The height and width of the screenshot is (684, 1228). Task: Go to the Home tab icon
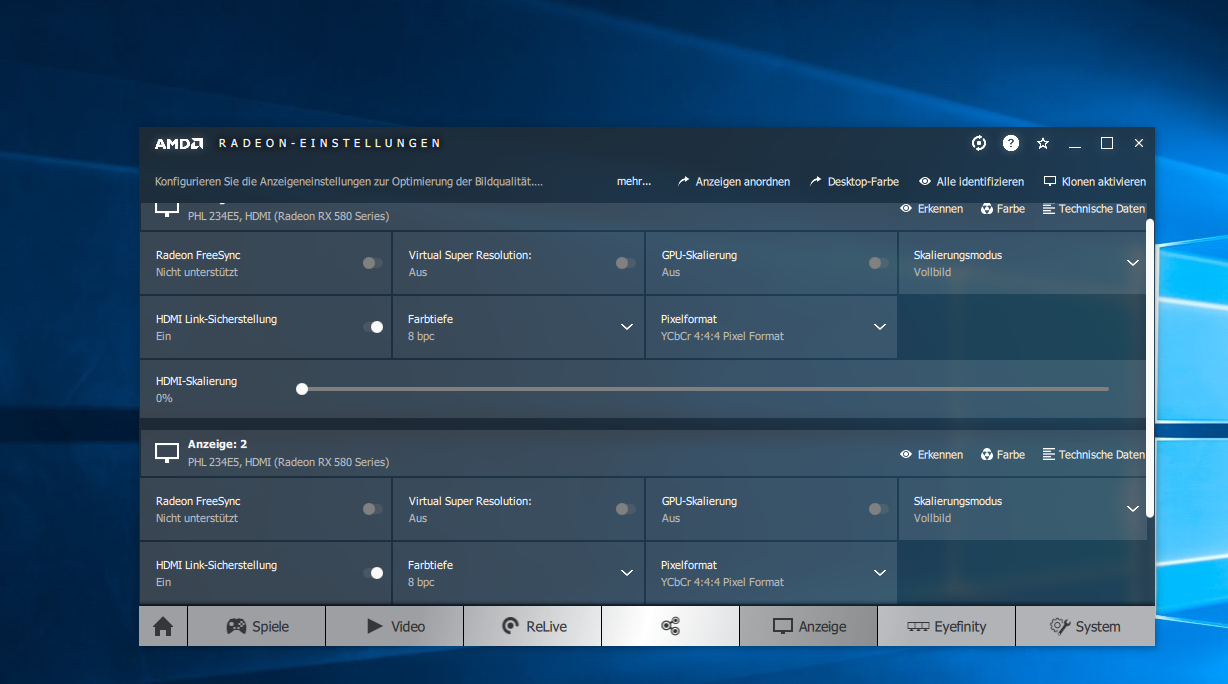(x=163, y=626)
